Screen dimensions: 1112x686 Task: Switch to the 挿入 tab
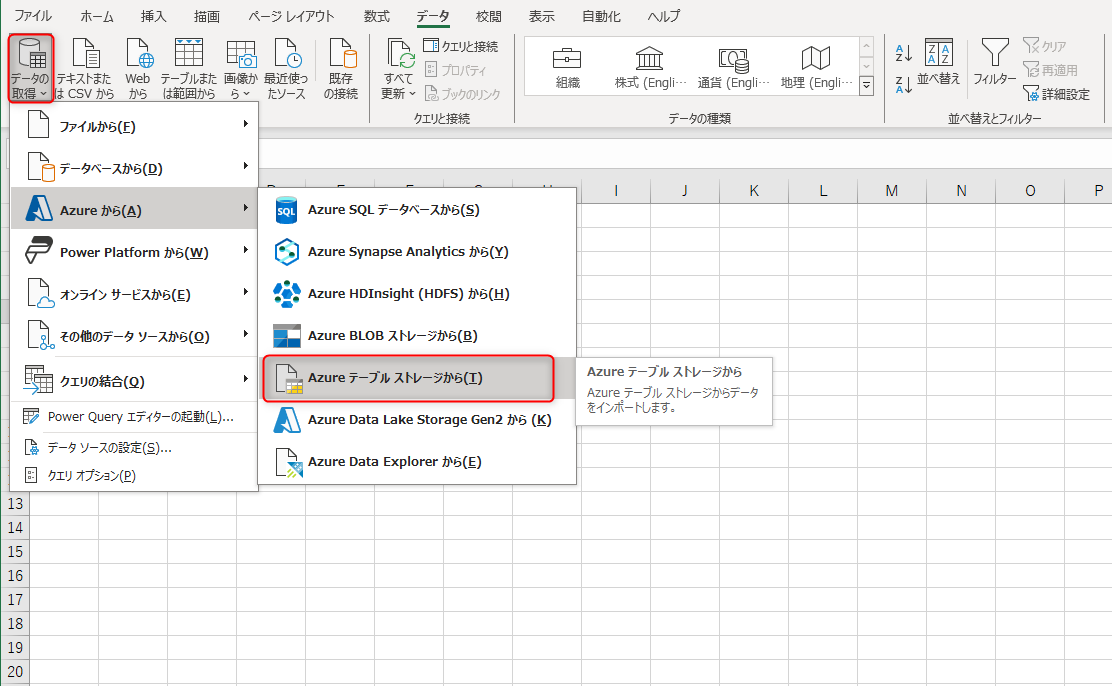153,16
